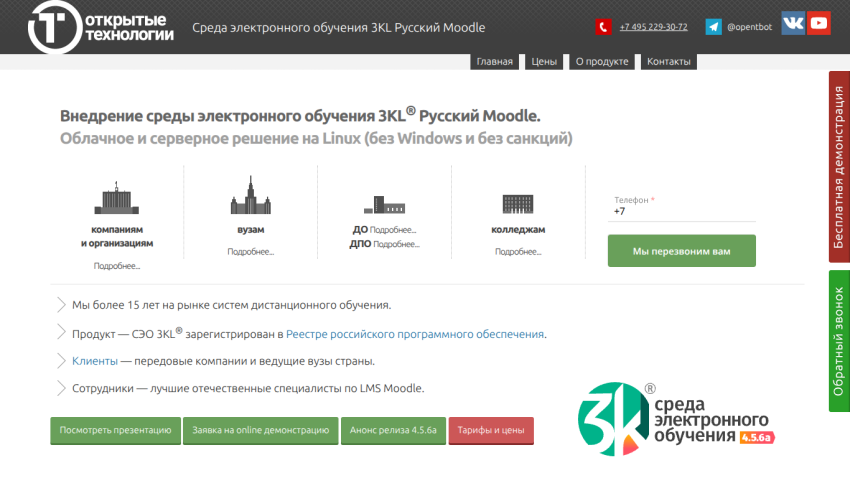The width and height of the screenshot is (850, 478).
Task: Click the вузам label
Action: [250, 230]
